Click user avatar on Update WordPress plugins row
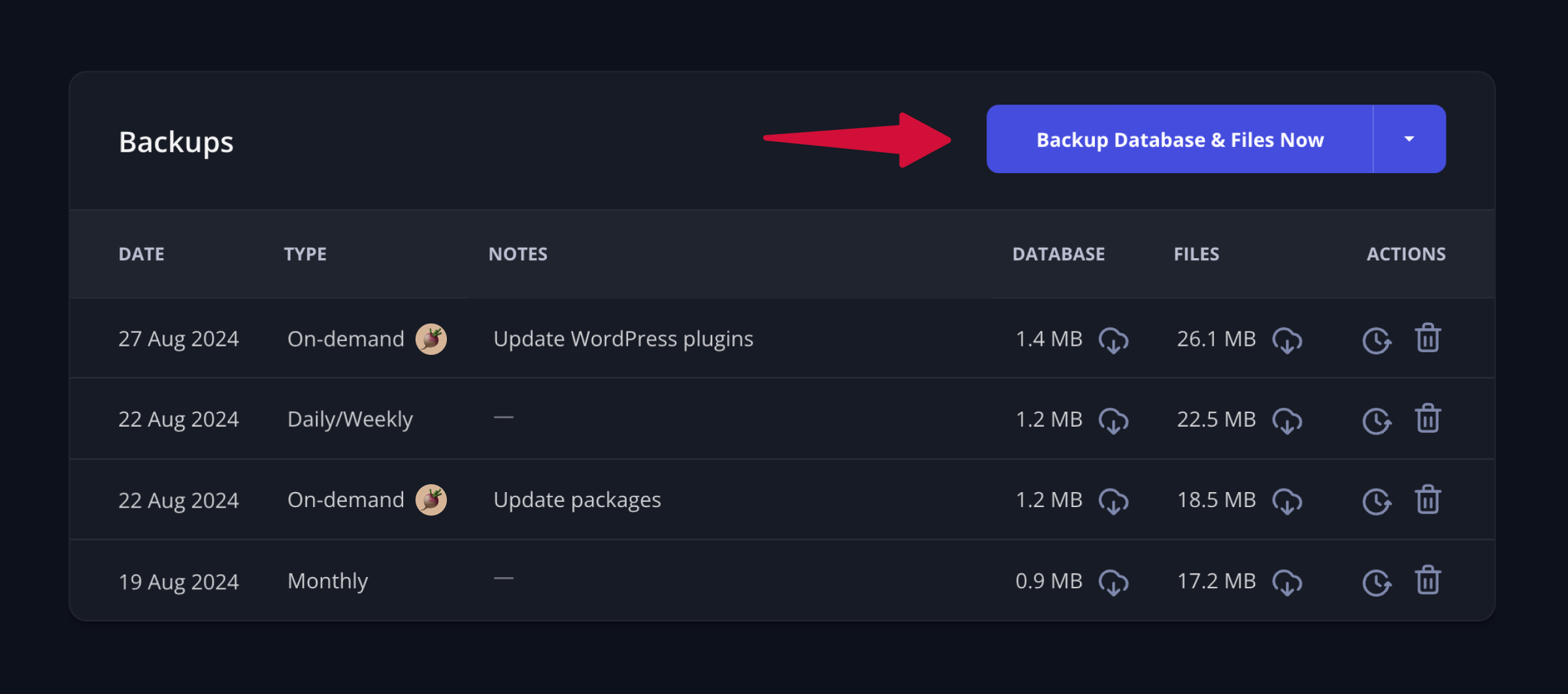This screenshot has height=694, width=1568. click(431, 339)
